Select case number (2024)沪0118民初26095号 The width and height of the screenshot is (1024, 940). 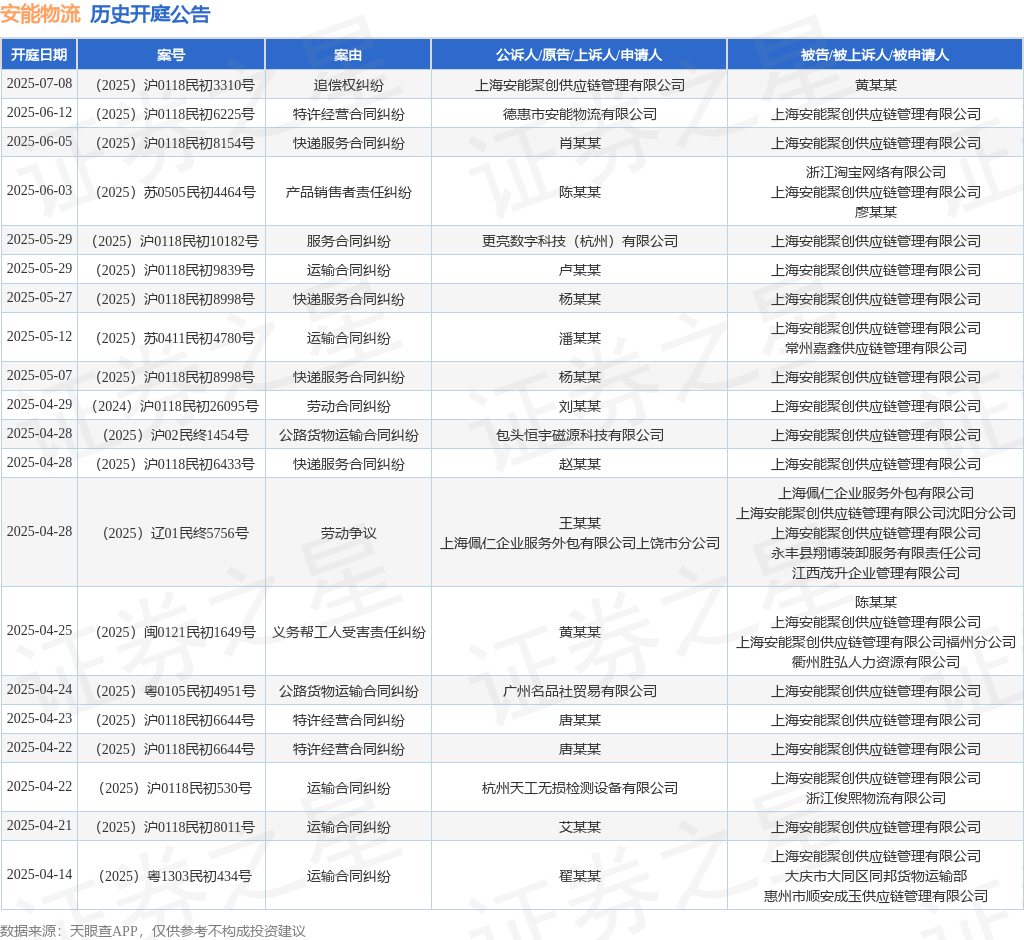[x=171, y=406]
